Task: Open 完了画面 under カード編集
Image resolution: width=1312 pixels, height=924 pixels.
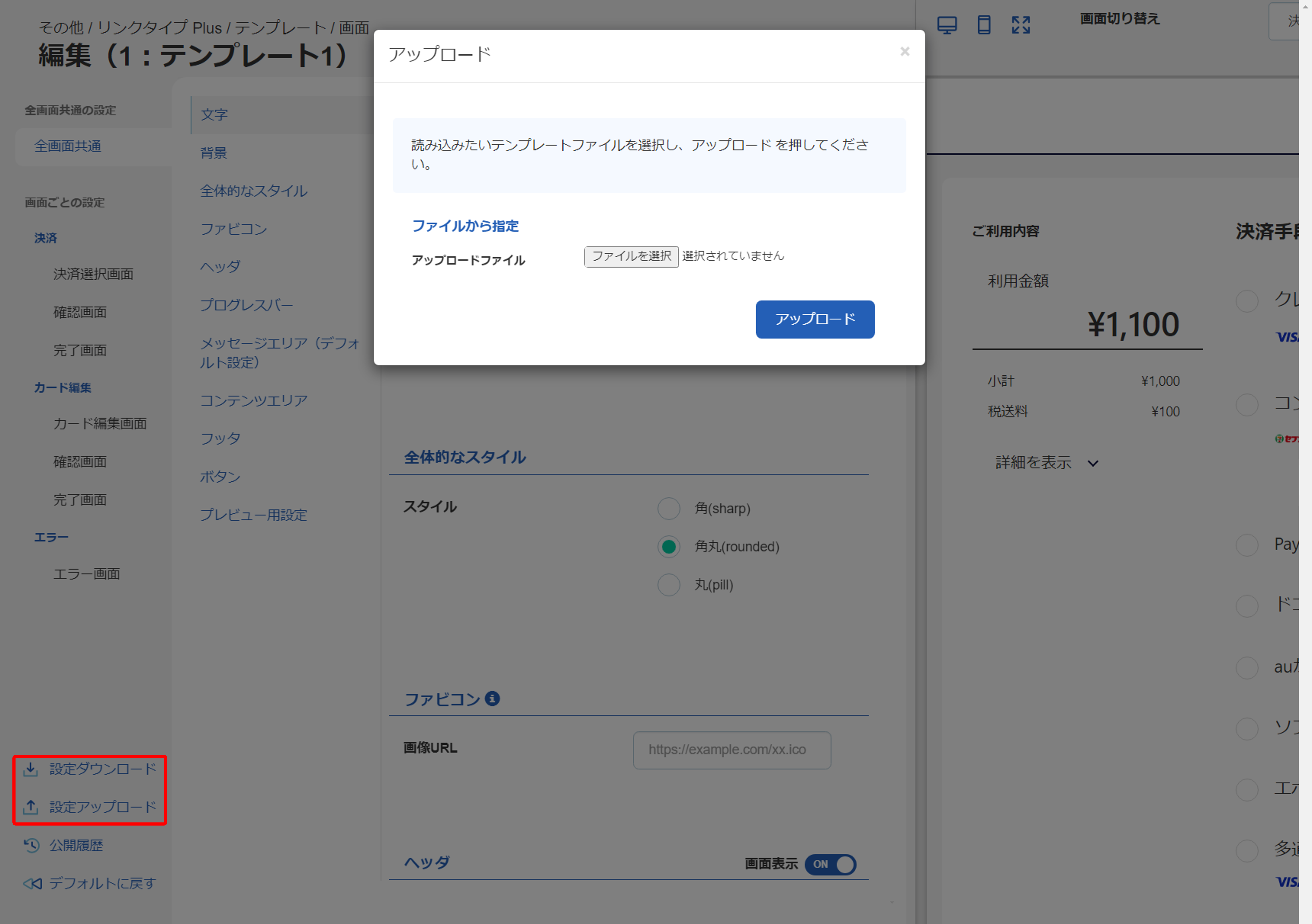Action: pos(80,500)
